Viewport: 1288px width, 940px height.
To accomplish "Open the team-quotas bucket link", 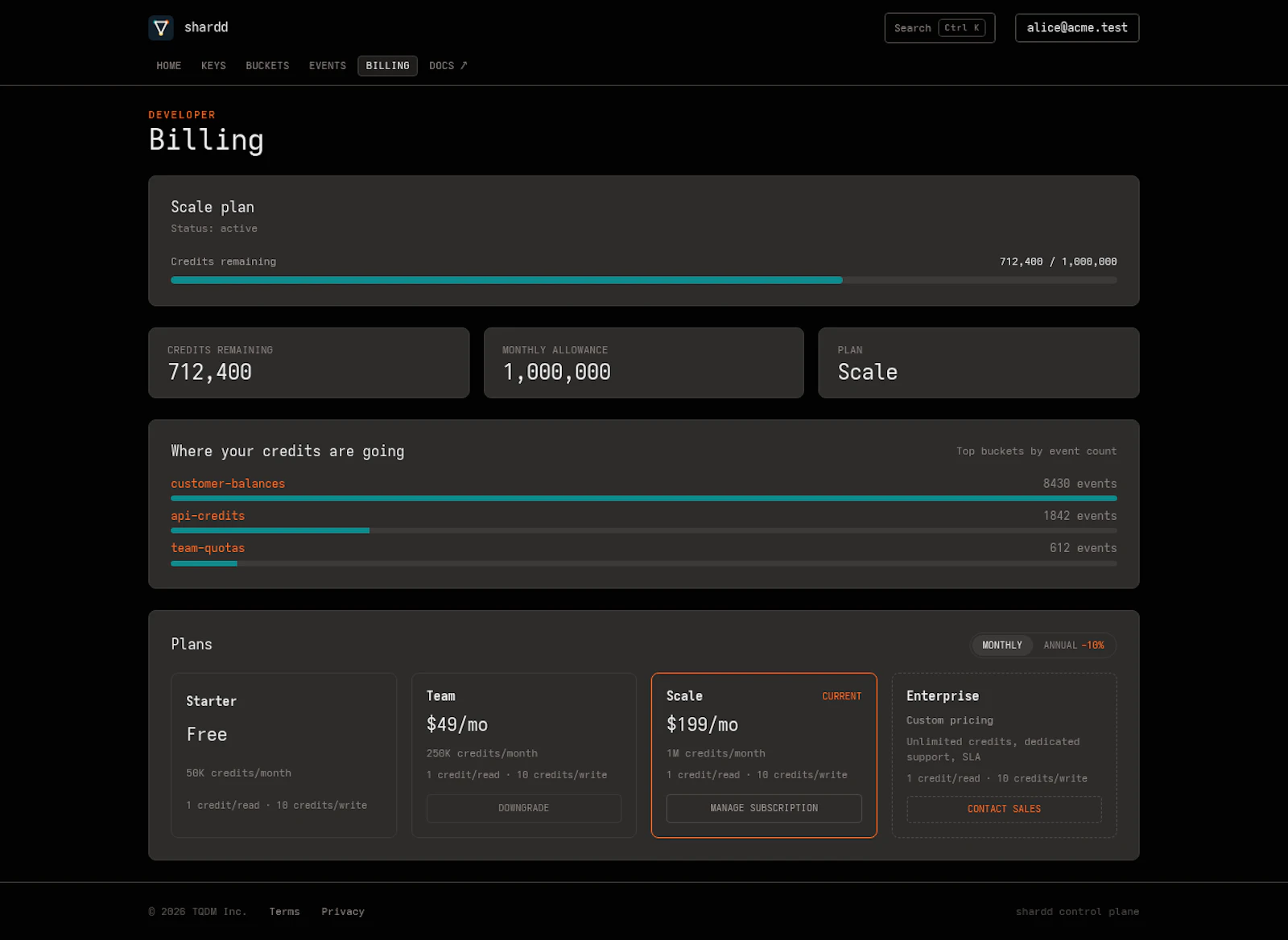I will click(208, 548).
